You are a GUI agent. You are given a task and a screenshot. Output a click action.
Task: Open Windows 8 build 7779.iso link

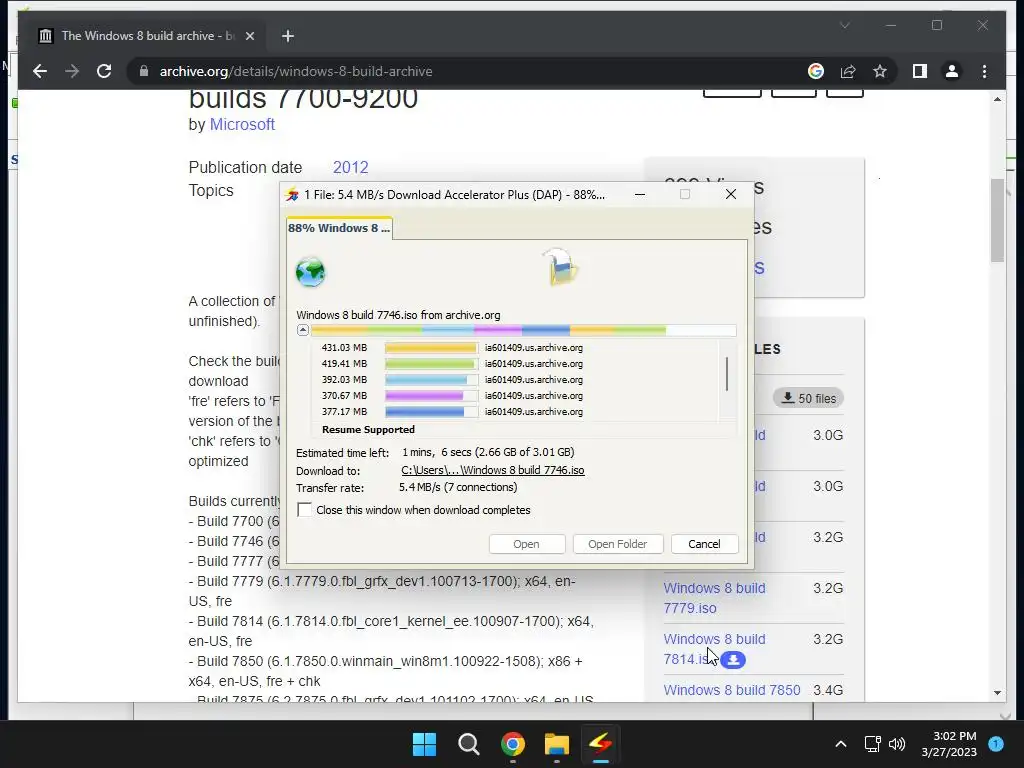point(714,598)
